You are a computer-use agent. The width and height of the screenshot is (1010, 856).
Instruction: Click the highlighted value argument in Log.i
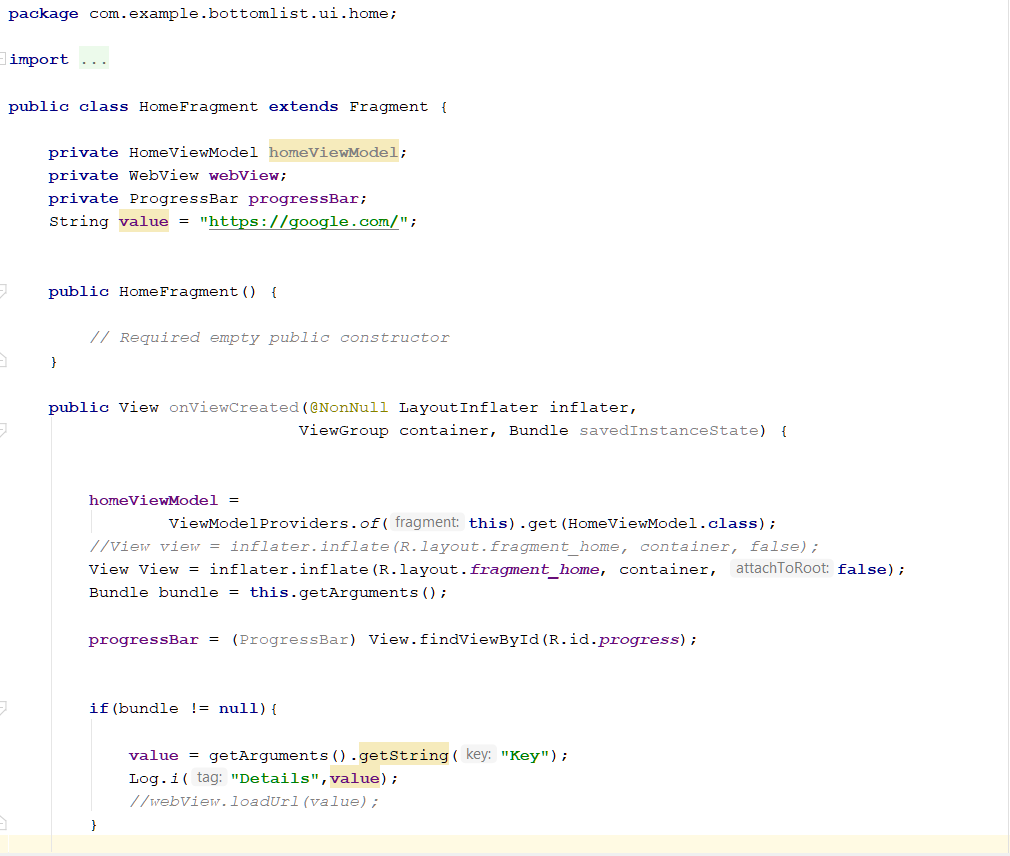(354, 779)
